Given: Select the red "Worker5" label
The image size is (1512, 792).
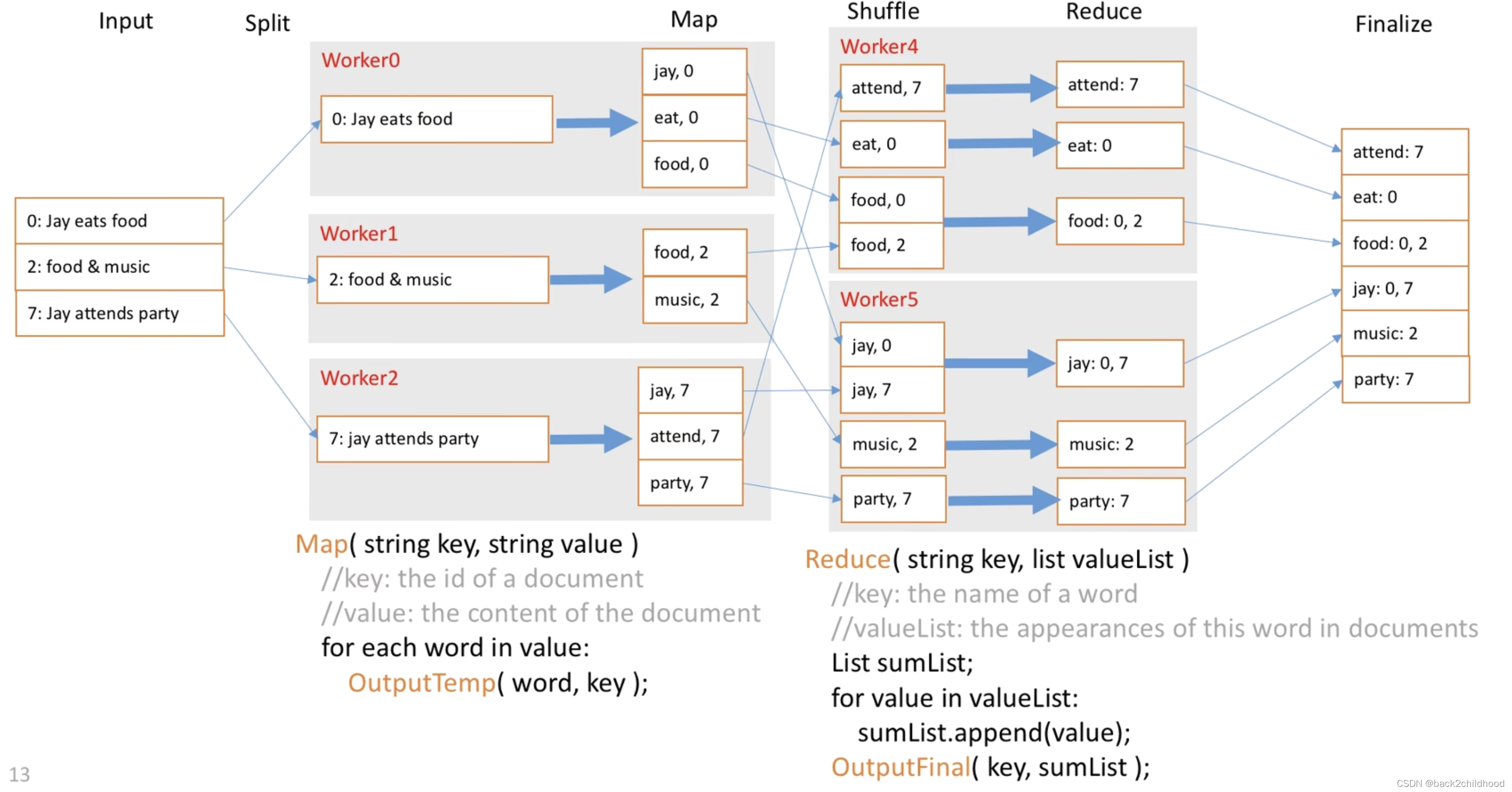Looking at the screenshot, I should 879,300.
